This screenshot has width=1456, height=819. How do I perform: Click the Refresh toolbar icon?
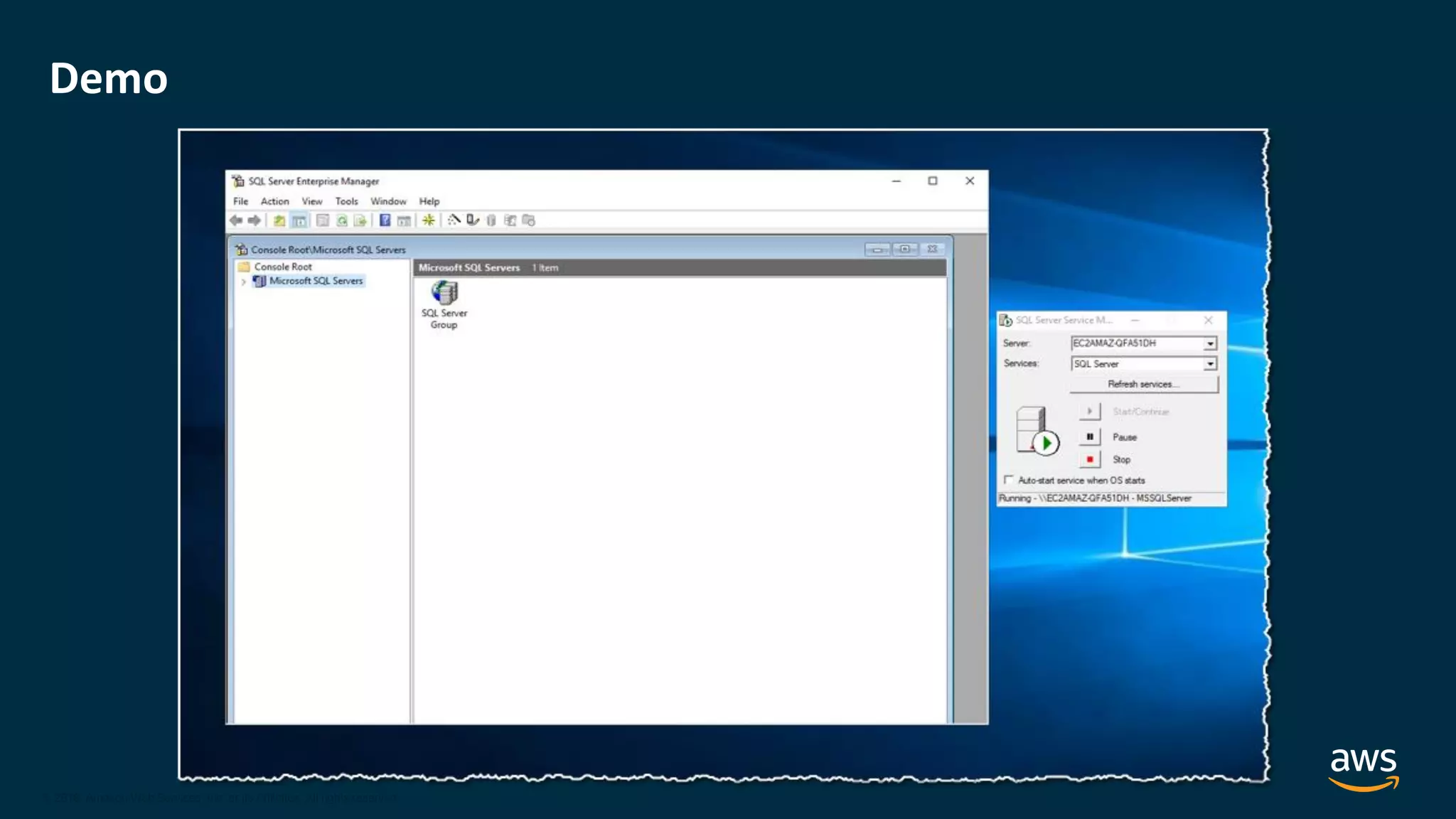coord(342,220)
